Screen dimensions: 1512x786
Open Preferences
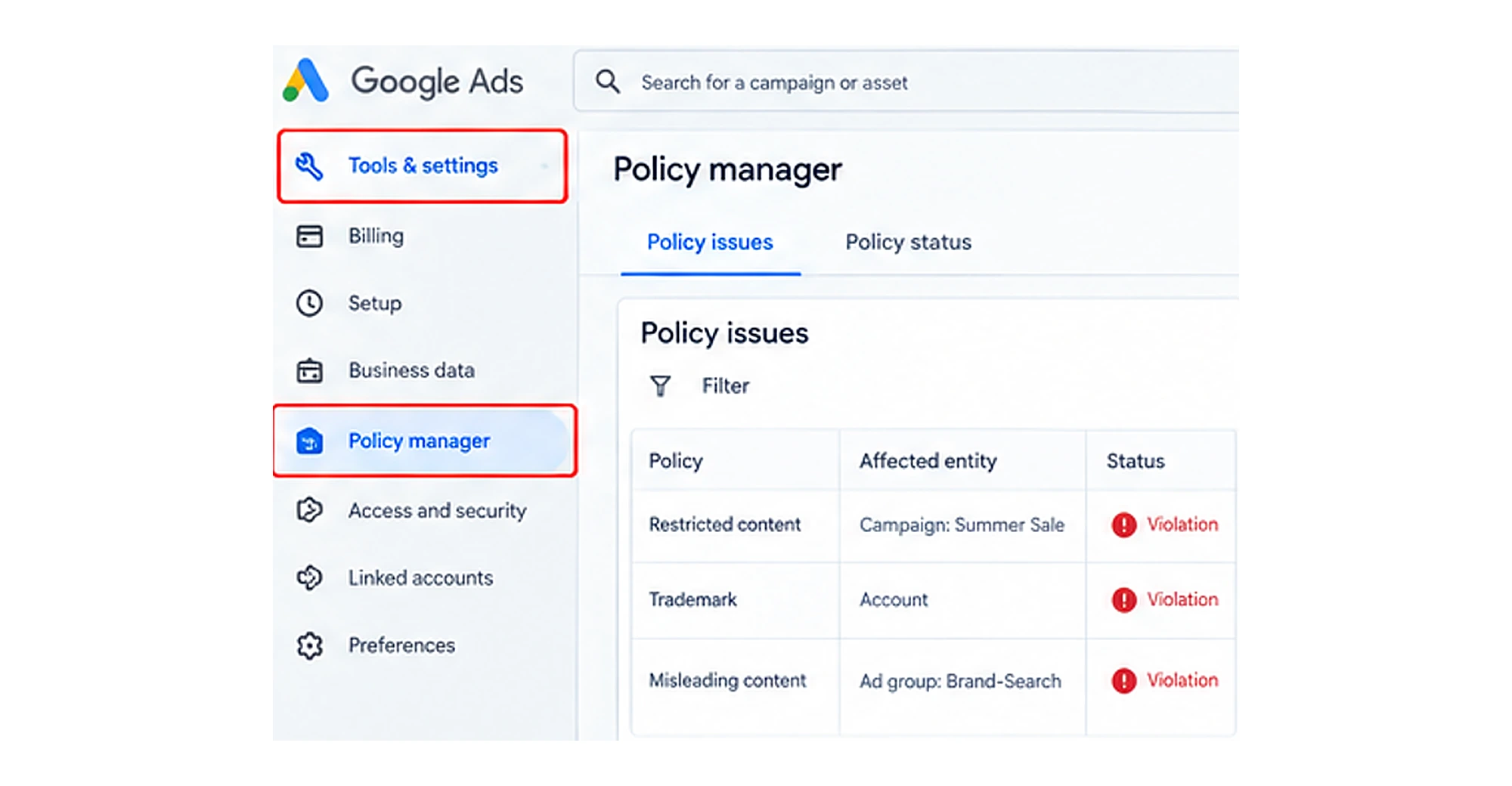(401, 645)
